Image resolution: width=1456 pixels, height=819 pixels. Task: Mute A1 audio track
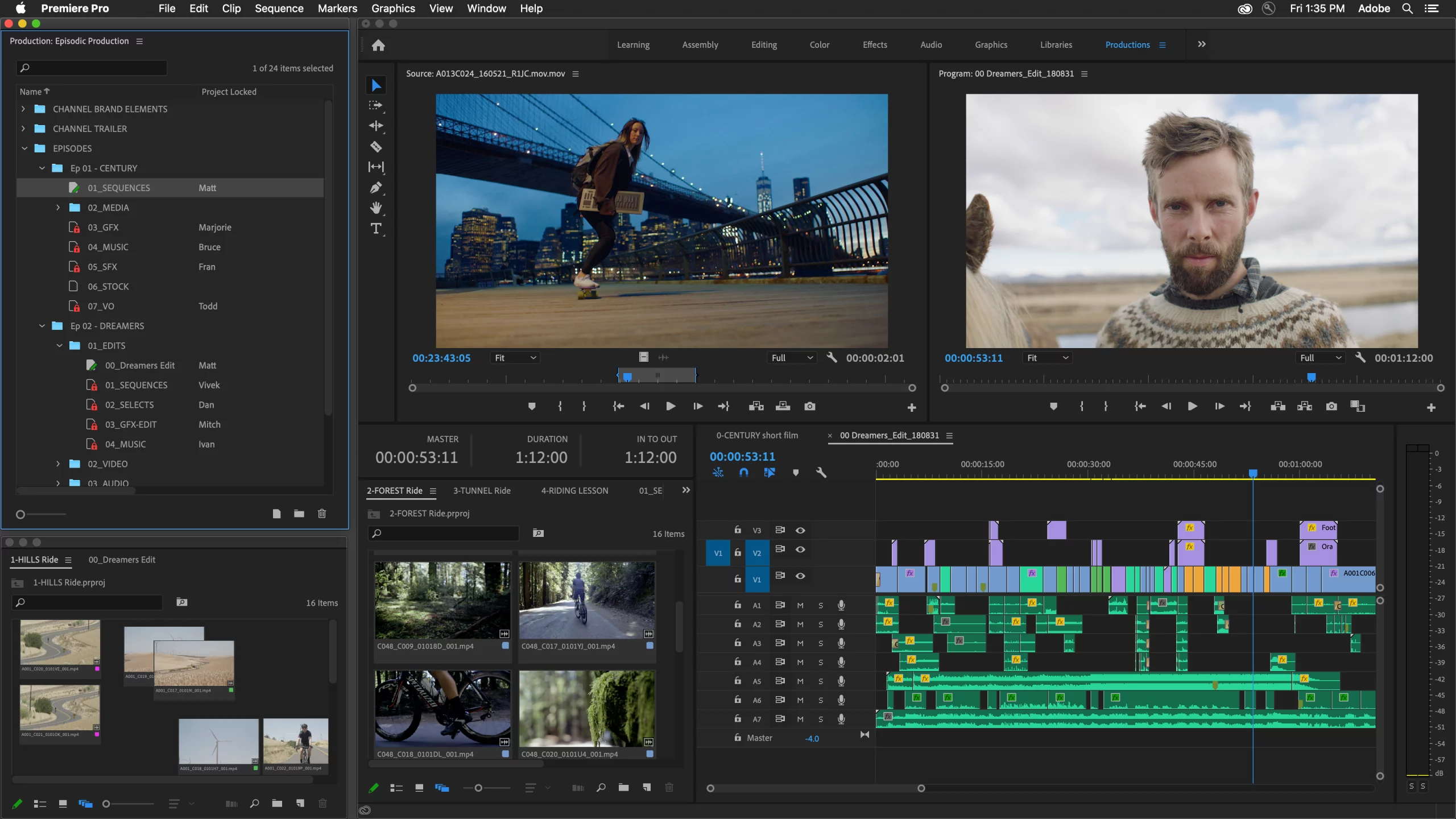click(x=800, y=606)
